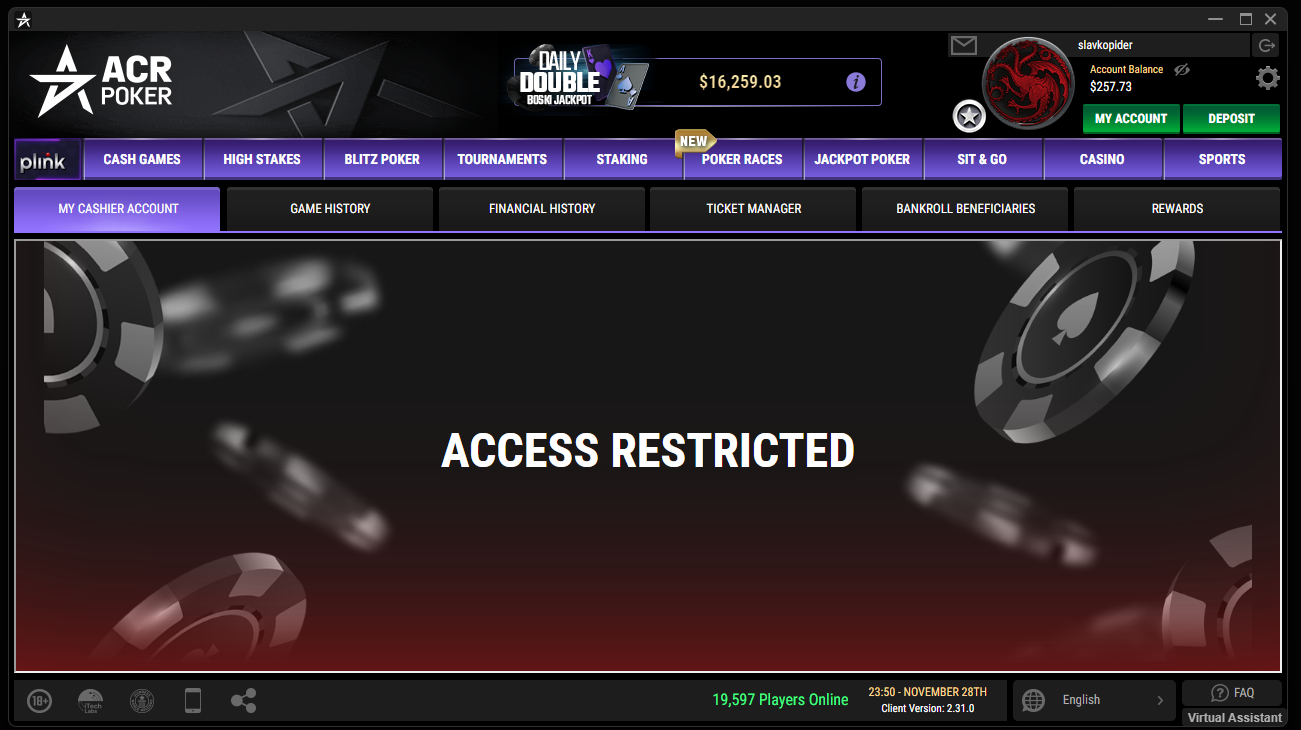Image resolution: width=1301 pixels, height=730 pixels.
Task: Click the logout arrow icon beside username
Action: [1266, 45]
